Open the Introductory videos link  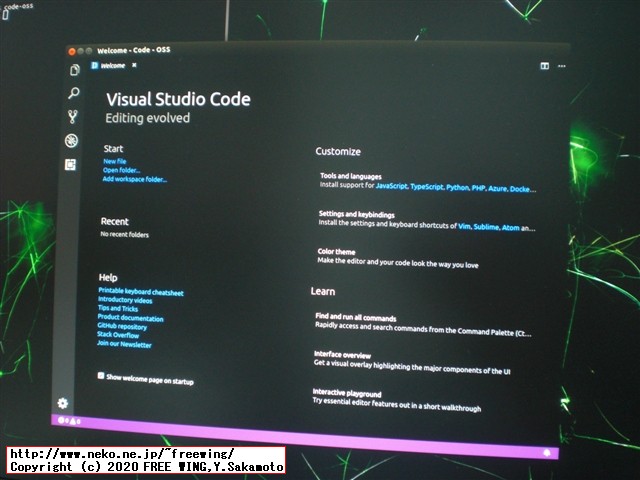click(125, 300)
